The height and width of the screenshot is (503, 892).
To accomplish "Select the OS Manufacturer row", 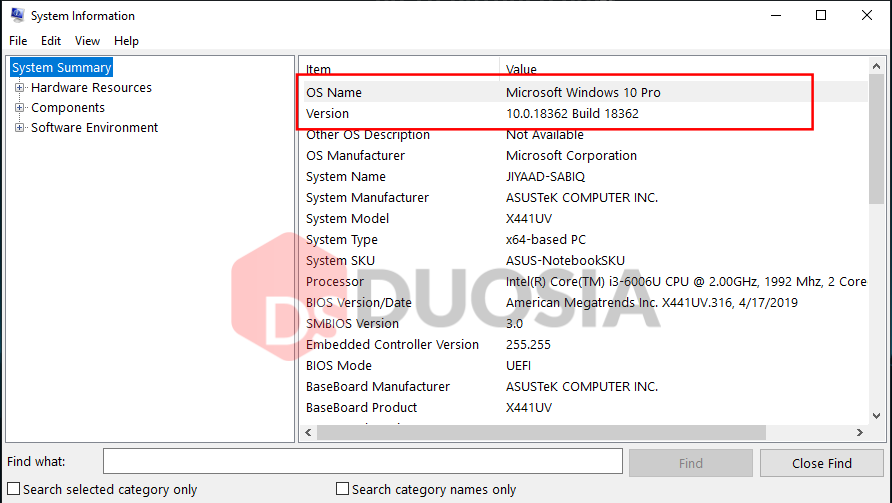I will coord(584,155).
